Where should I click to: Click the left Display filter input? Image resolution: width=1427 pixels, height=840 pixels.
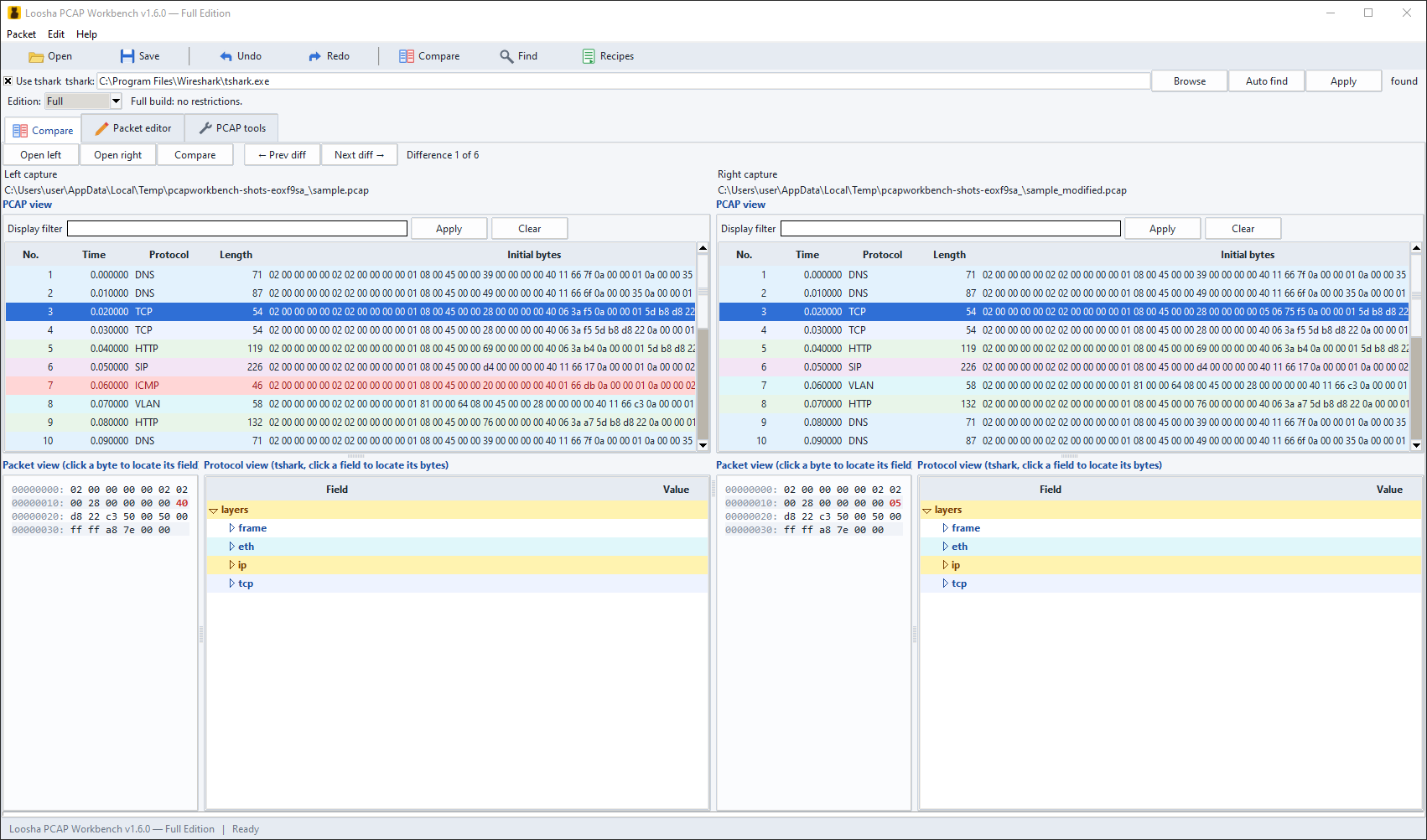[237, 229]
